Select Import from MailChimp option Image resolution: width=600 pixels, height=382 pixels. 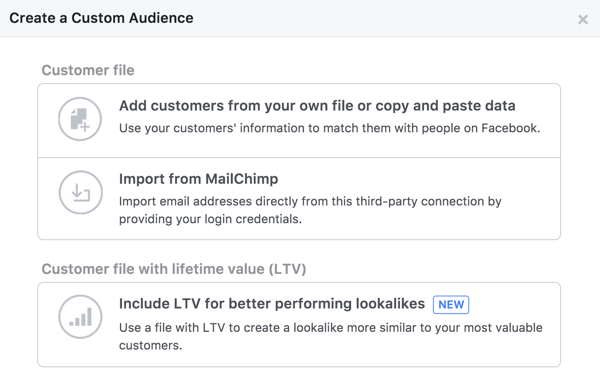pyautogui.click(x=299, y=199)
